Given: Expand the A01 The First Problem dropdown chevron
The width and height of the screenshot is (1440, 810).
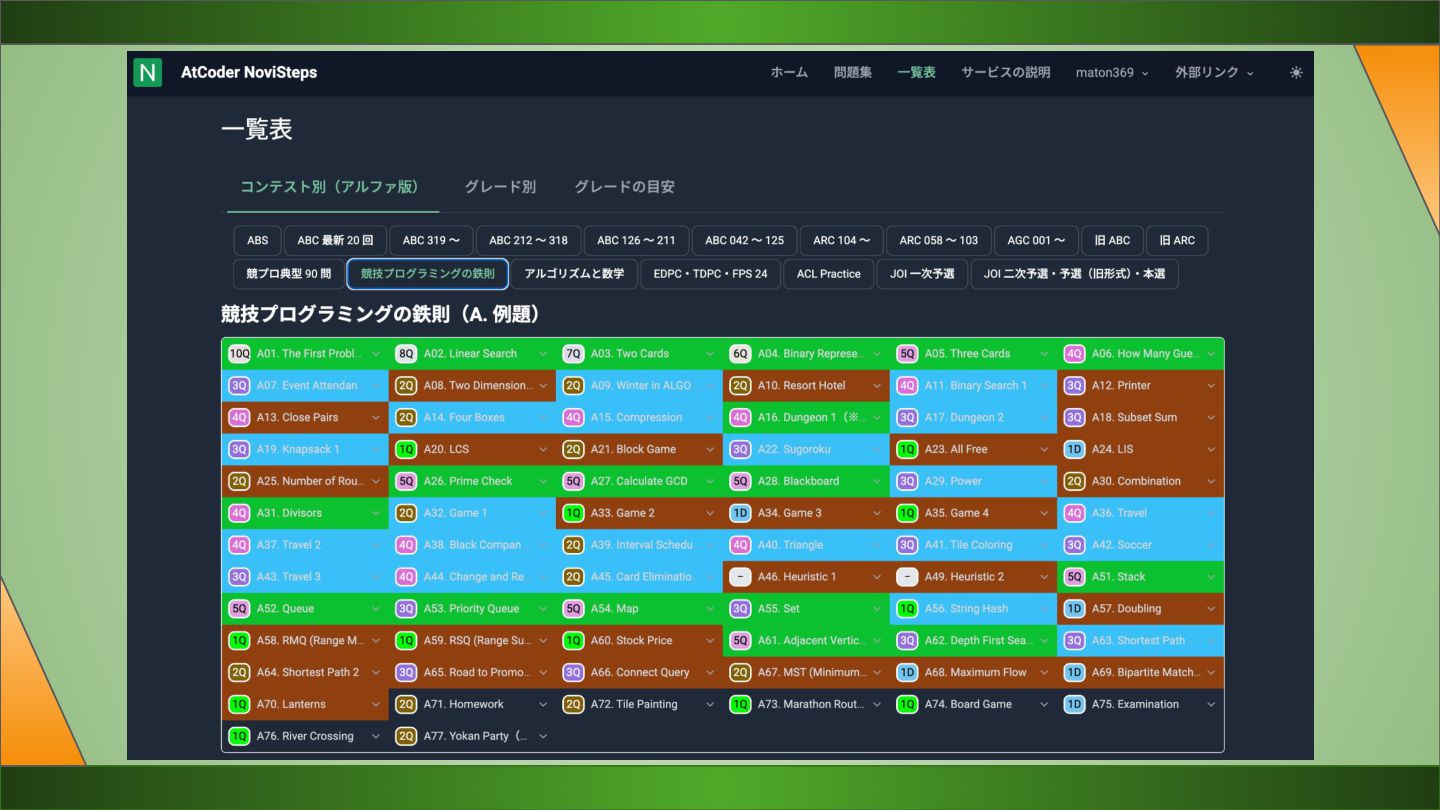Looking at the screenshot, I should click(x=376, y=354).
